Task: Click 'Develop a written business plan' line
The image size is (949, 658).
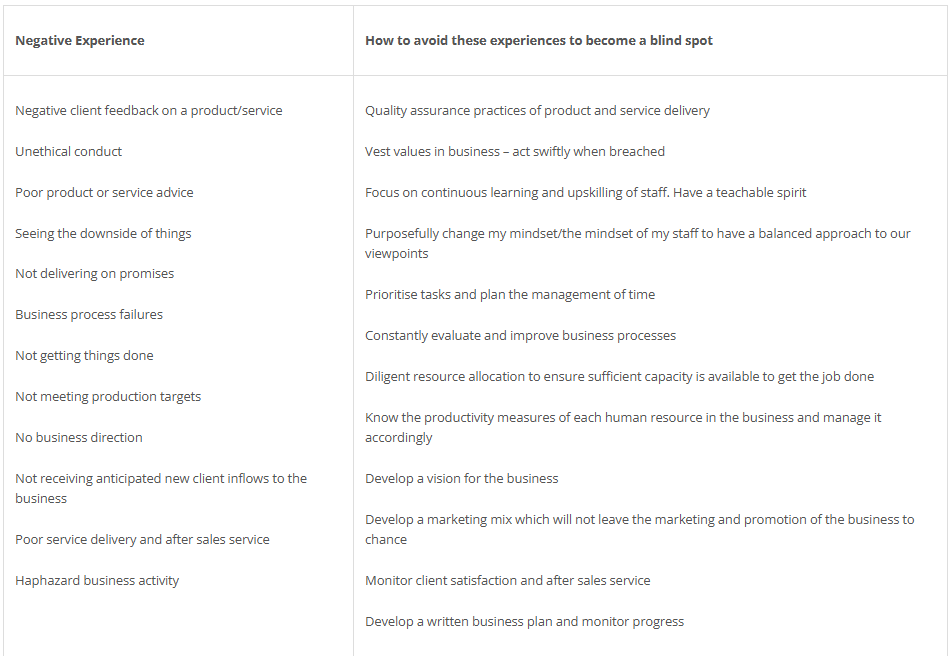Action: [524, 622]
